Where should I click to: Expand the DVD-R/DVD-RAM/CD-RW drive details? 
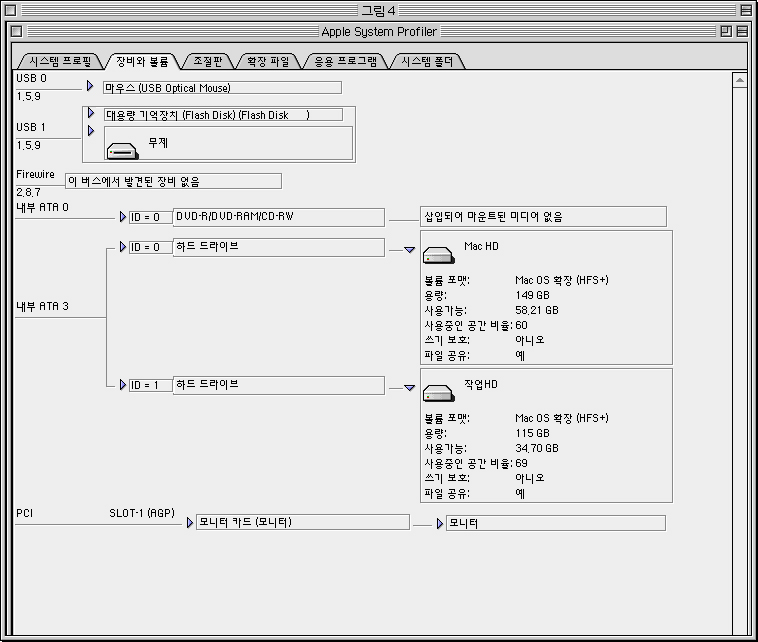pyautogui.click(x=123, y=216)
